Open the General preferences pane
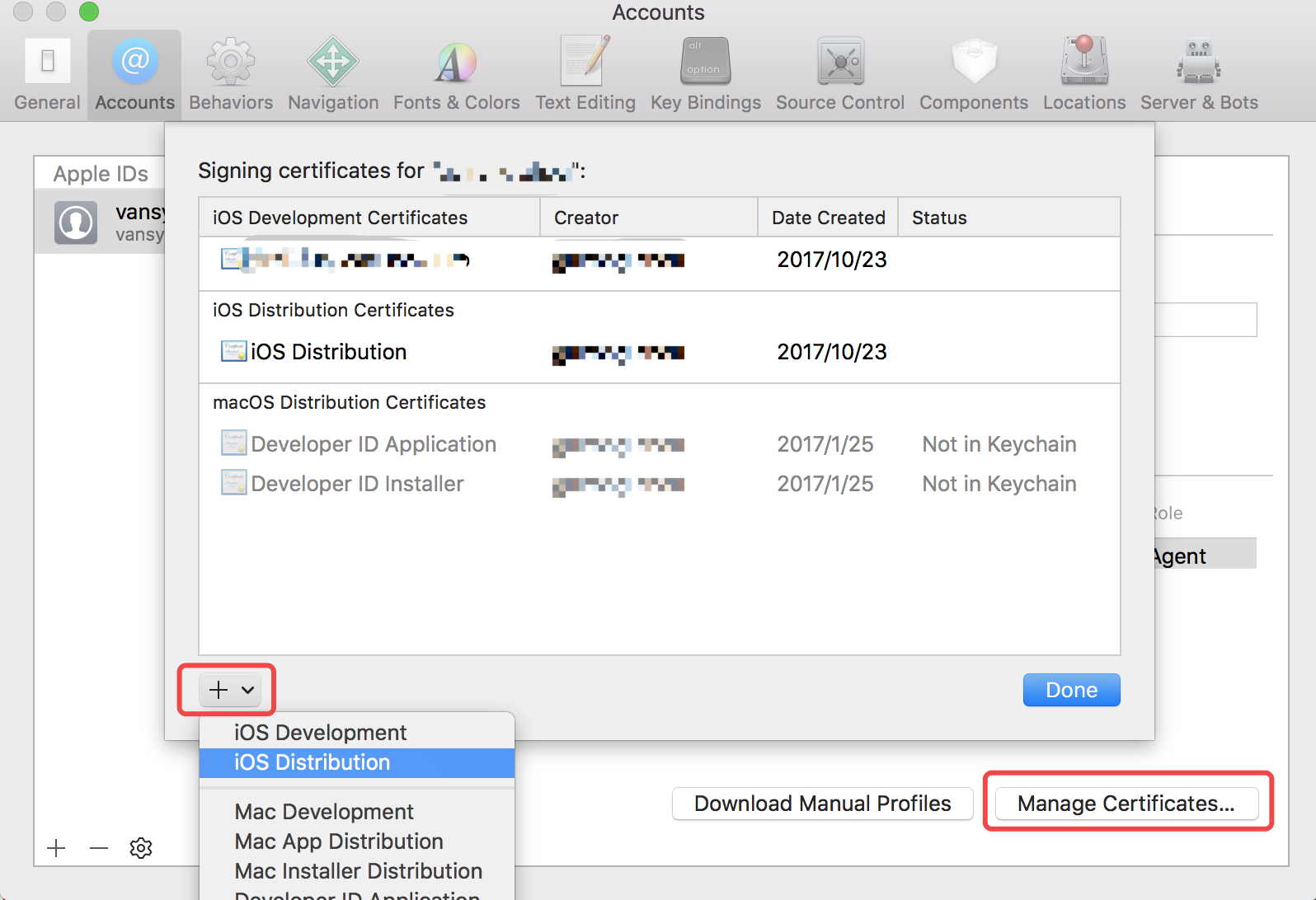This screenshot has height=900, width=1316. (x=48, y=74)
